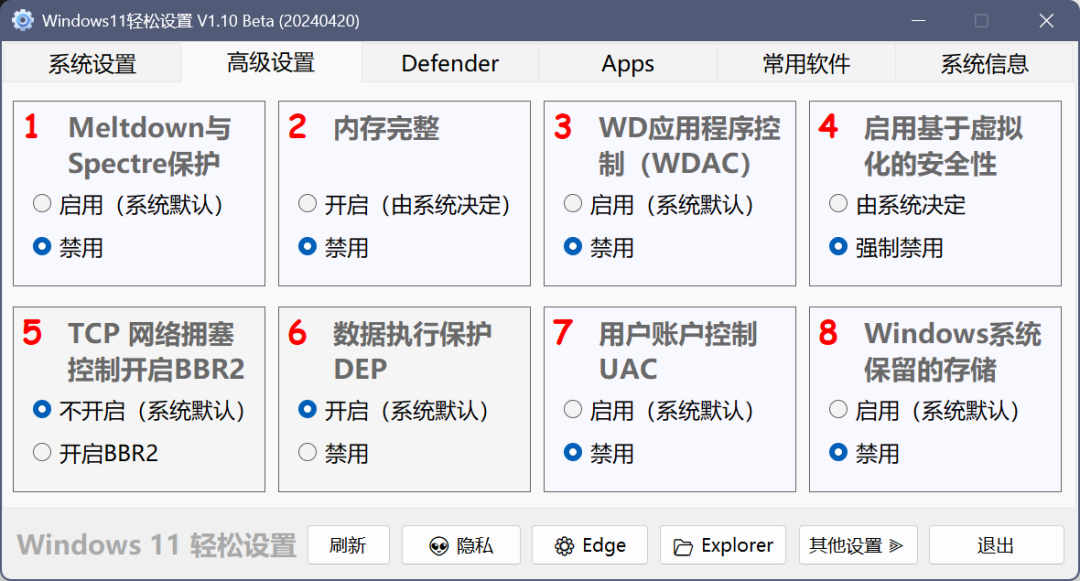Go to the Apps tab
This screenshot has width=1080, height=581.
coord(628,64)
